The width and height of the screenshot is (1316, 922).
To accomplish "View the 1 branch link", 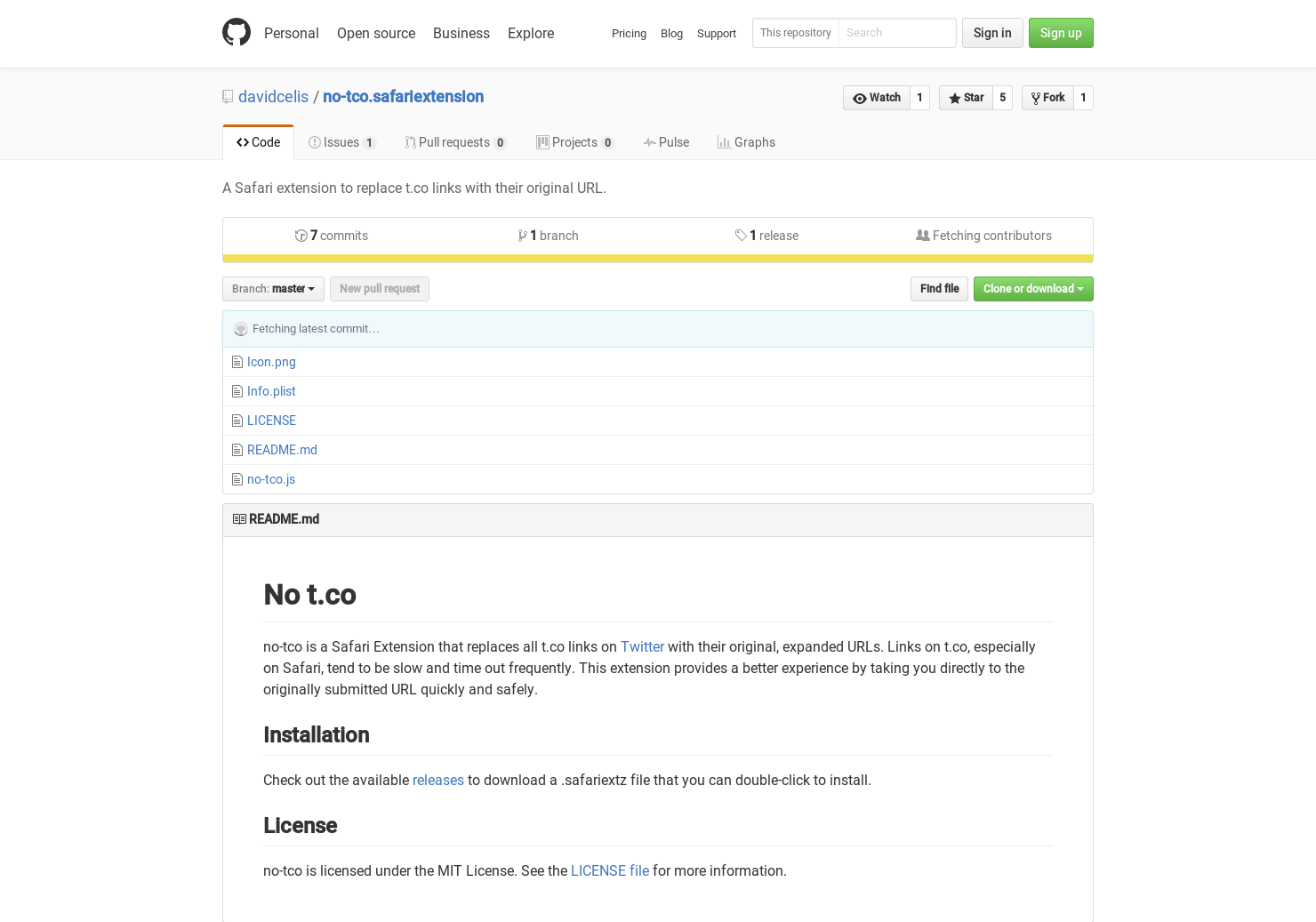I will (x=549, y=236).
